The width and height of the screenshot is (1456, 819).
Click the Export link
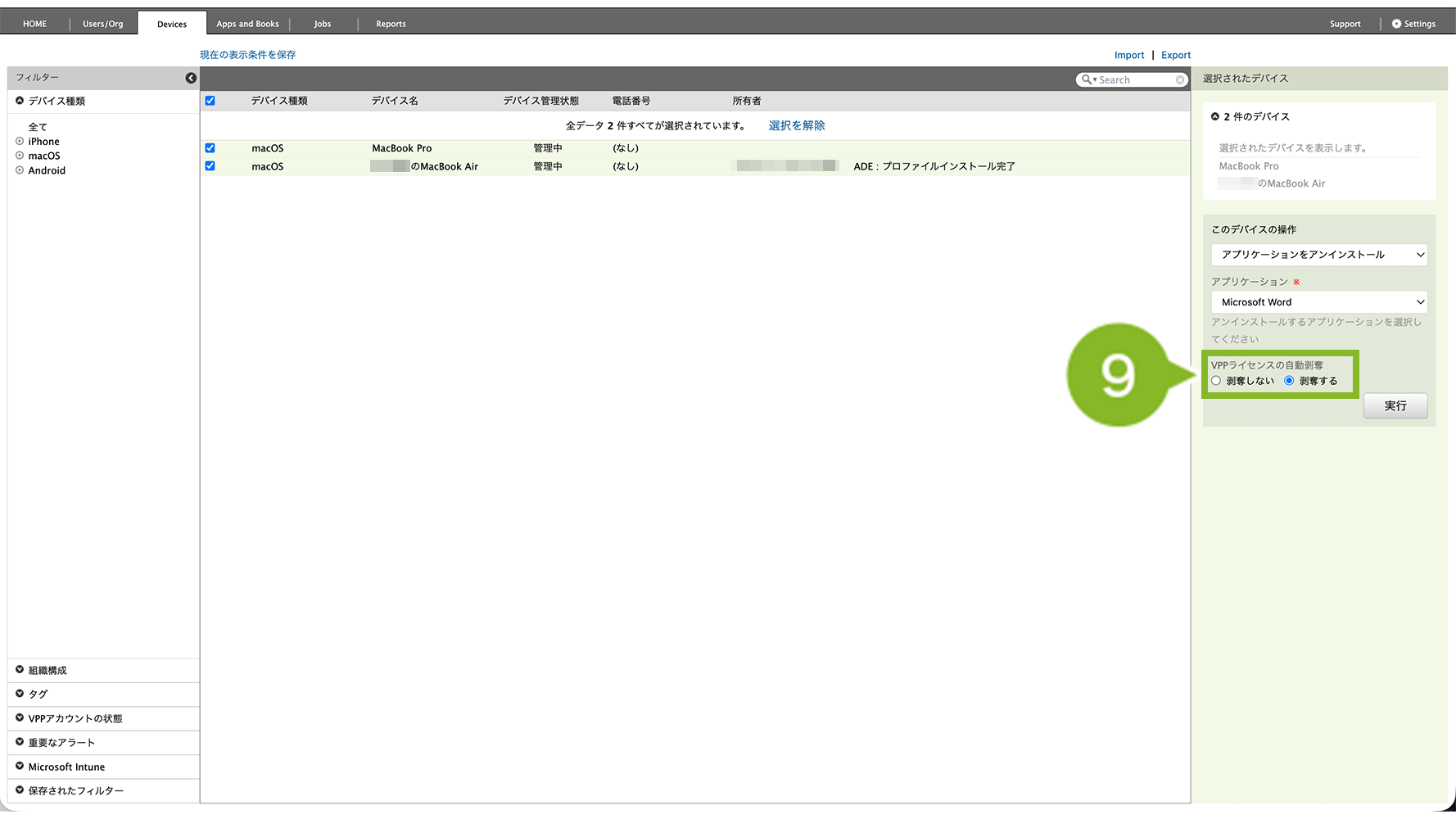tap(1176, 55)
